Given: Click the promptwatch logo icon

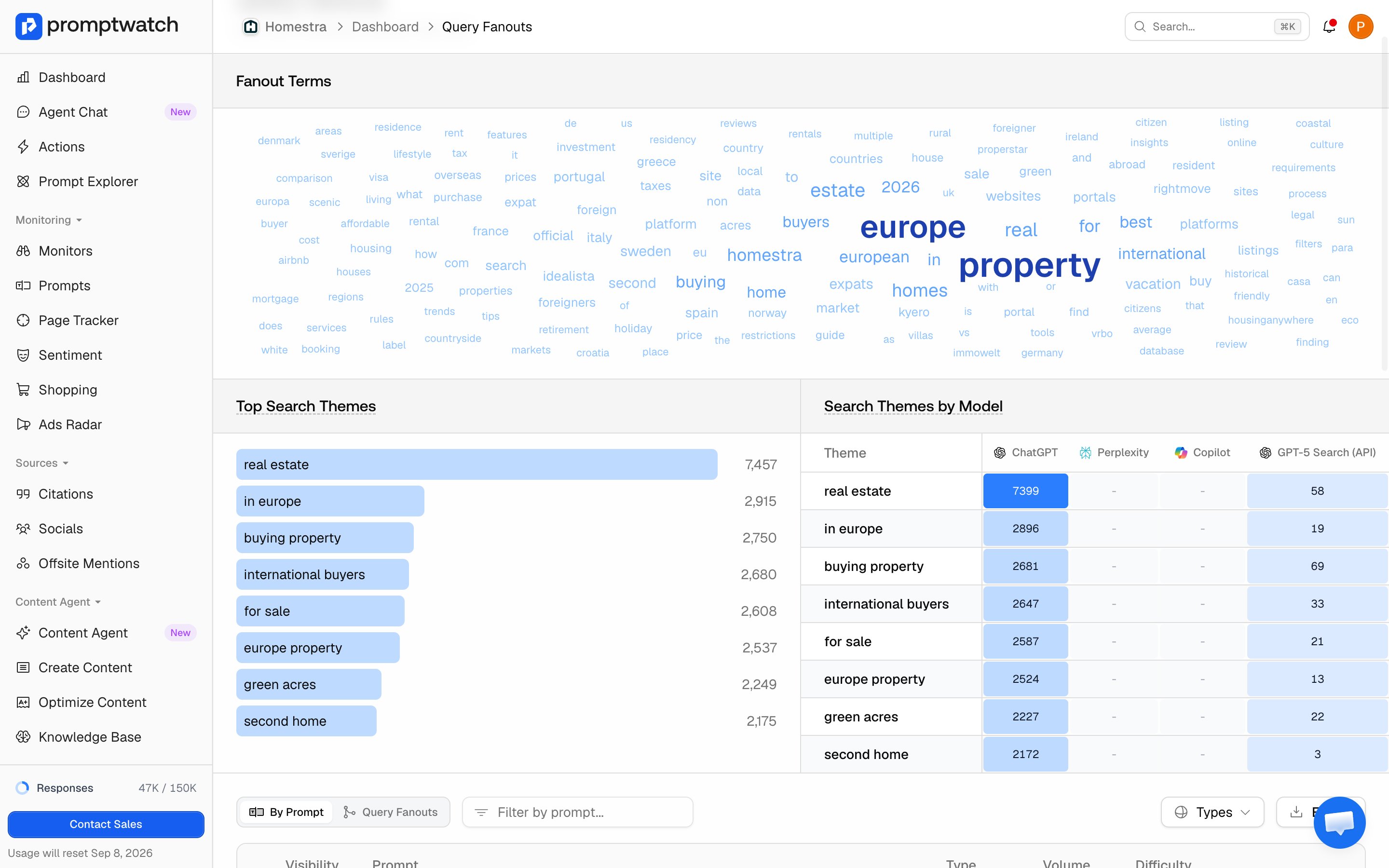Looking at the screenshot, I should 28,26.
